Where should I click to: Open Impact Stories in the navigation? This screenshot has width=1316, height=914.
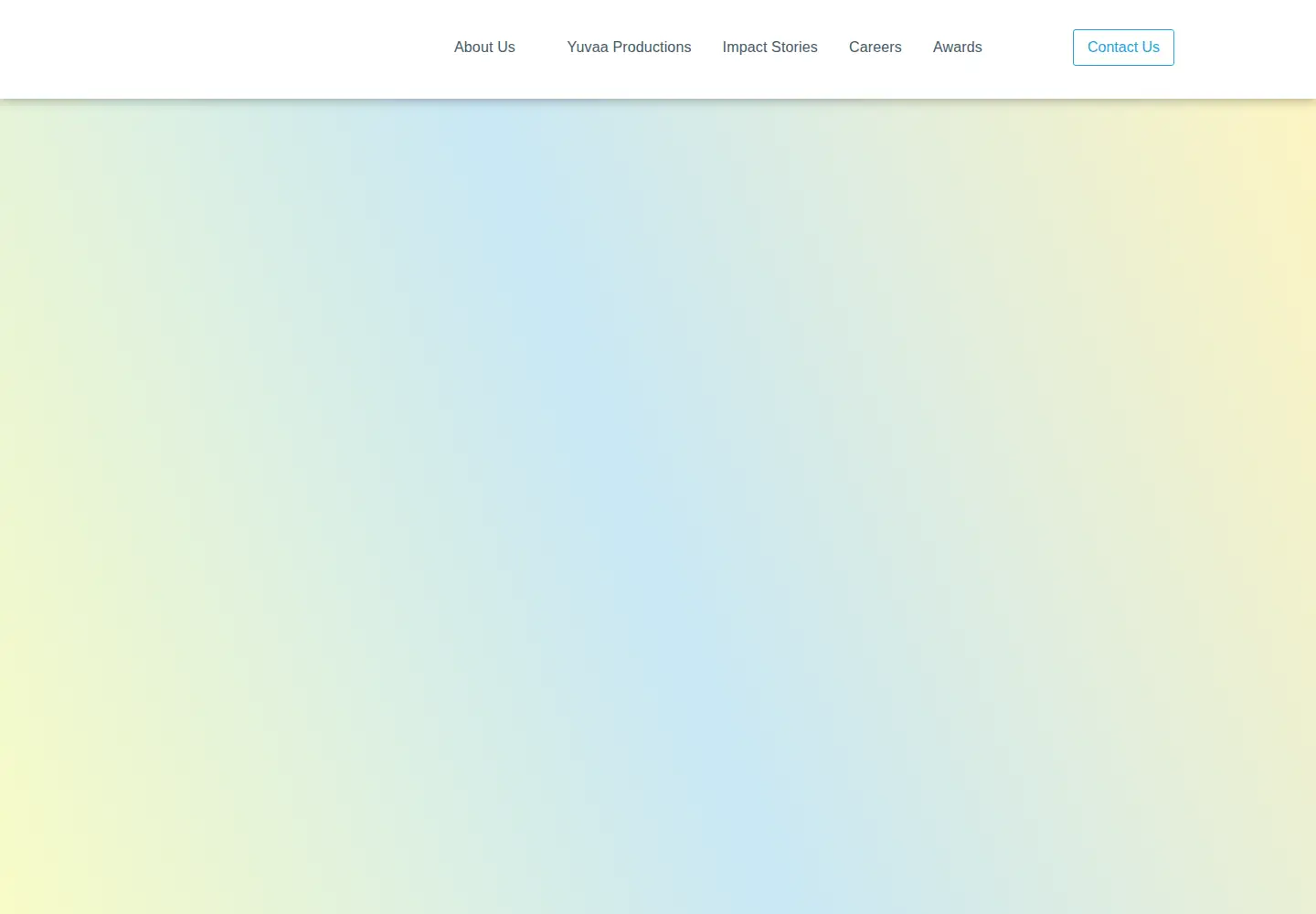769,48
